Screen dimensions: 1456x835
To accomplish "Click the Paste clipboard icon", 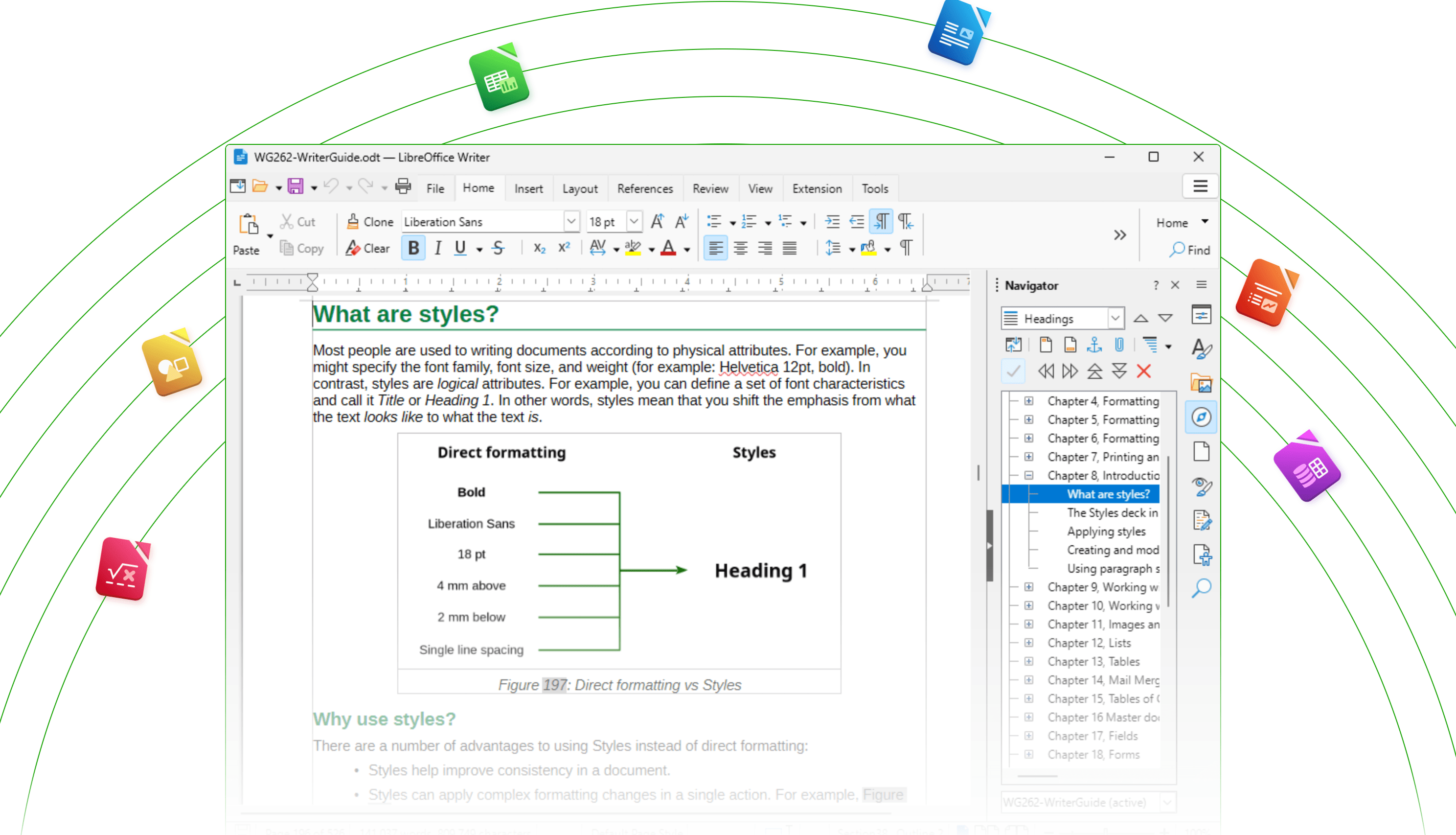I will pyautogui.click(x=249, y=224).
